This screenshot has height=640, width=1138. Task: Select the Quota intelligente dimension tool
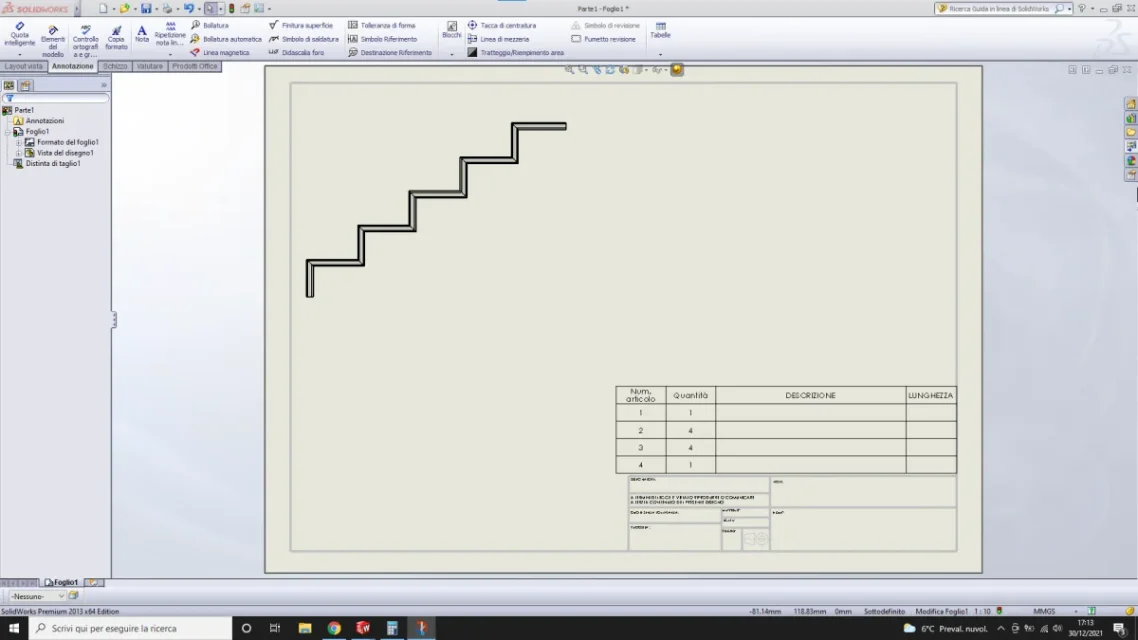pyautogui.click(x=20, y=34)
